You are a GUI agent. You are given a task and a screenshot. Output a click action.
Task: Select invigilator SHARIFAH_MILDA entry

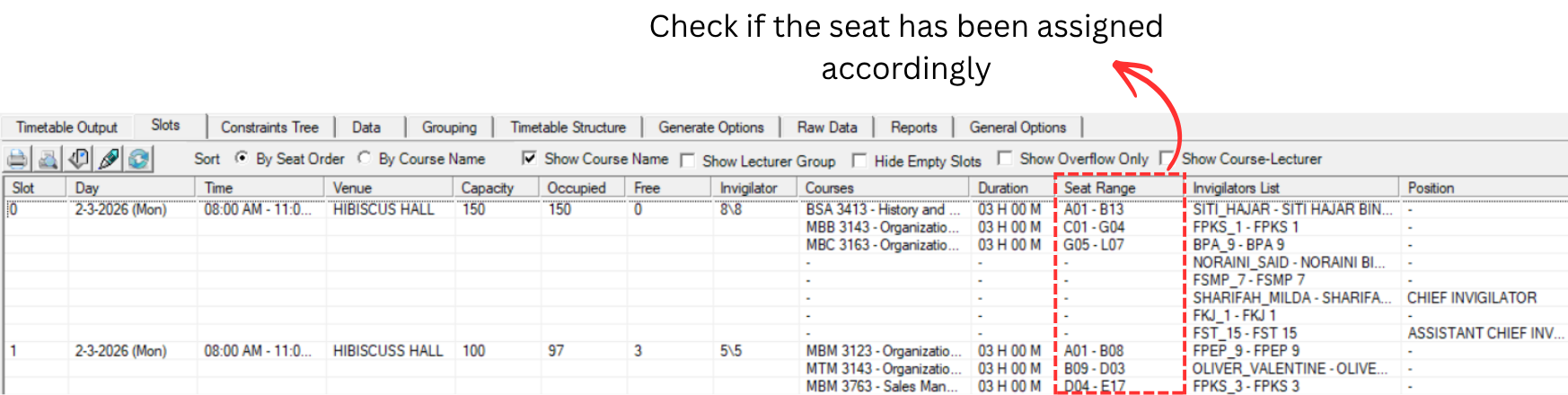pos(1292,298)
